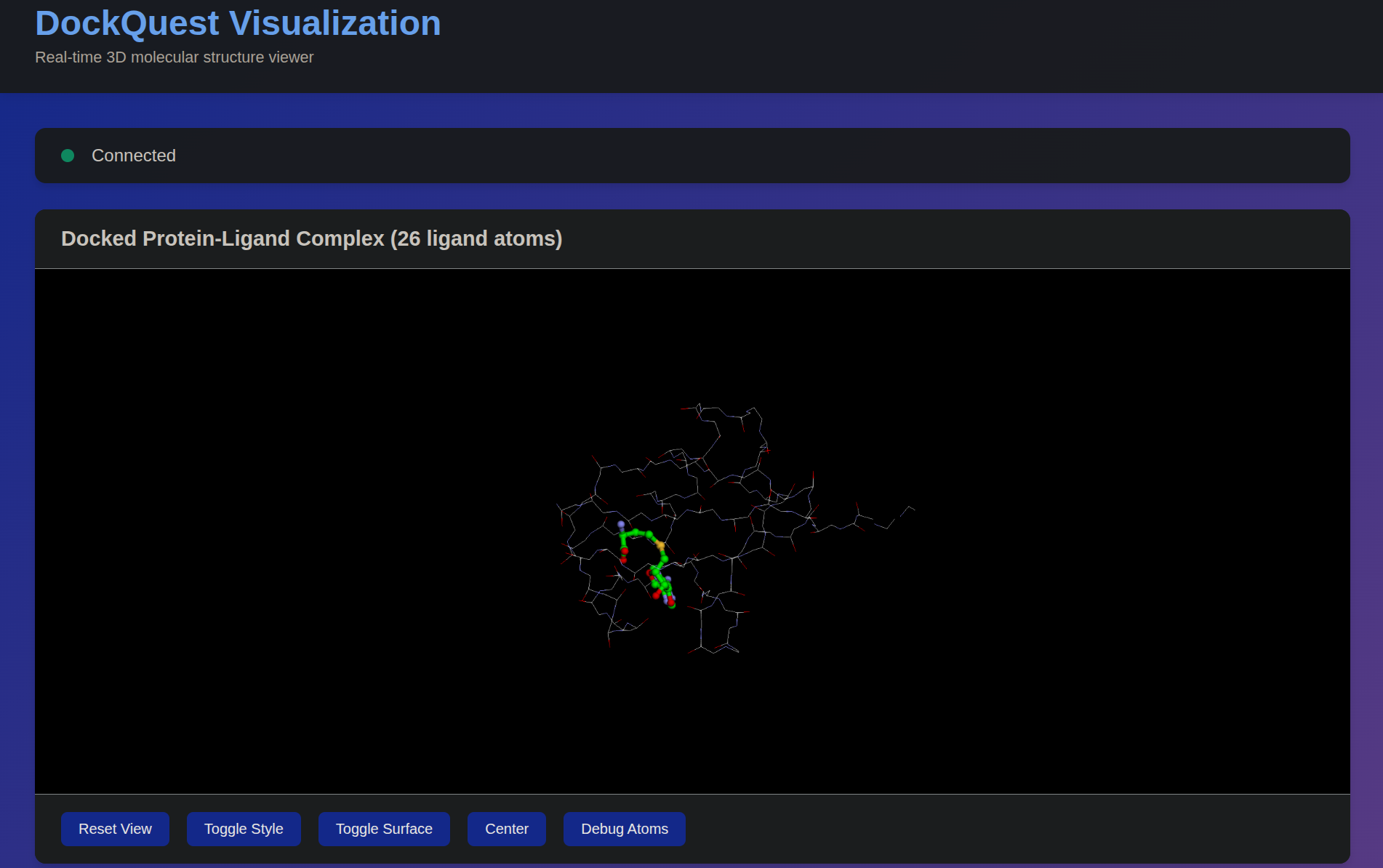The width and height of the screenshot is (1383, 868).
Task: Click the Real-time 3D viewer subtitle
Action: (175, 57)
